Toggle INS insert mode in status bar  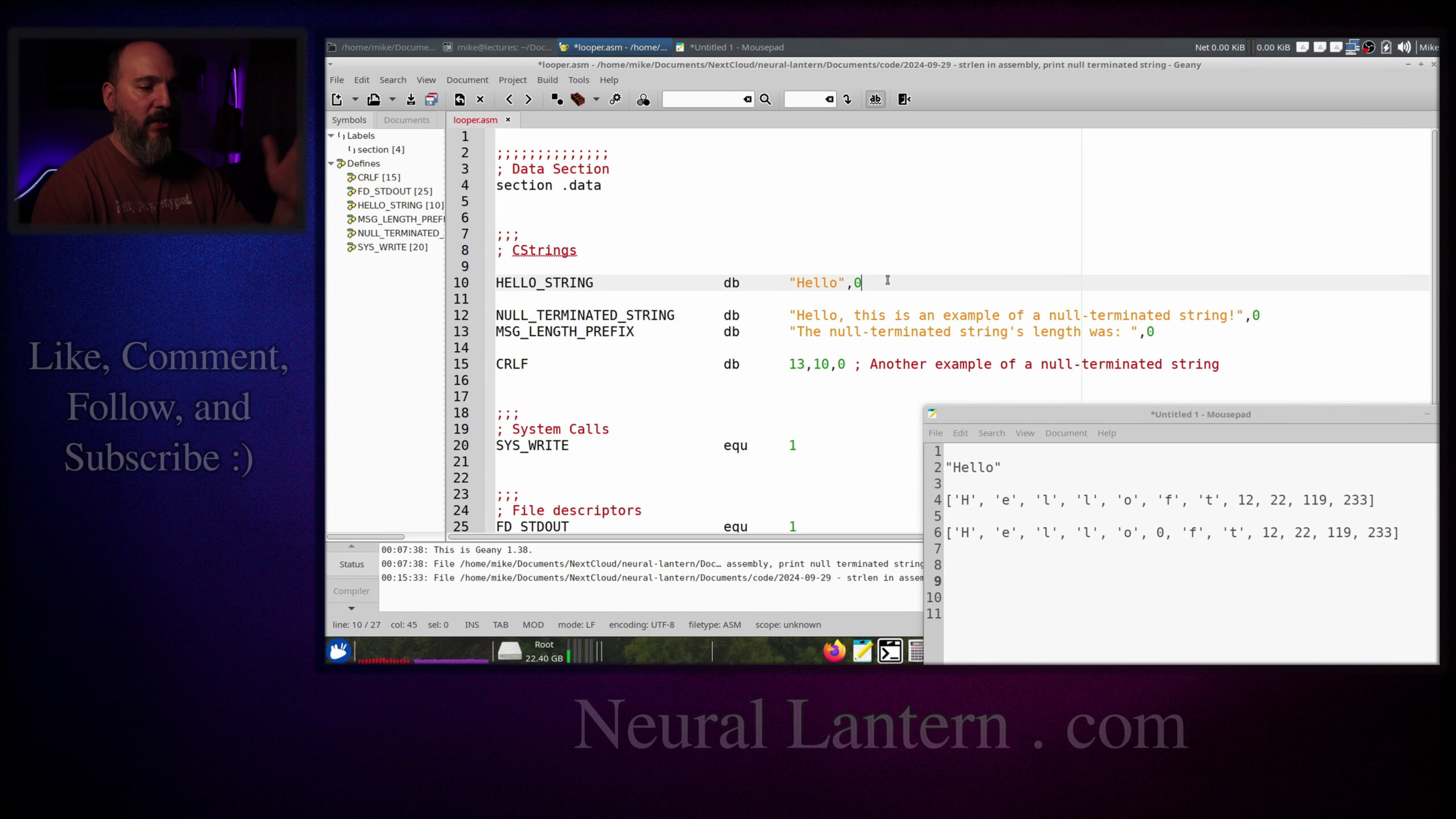click(x=471, y=624)
